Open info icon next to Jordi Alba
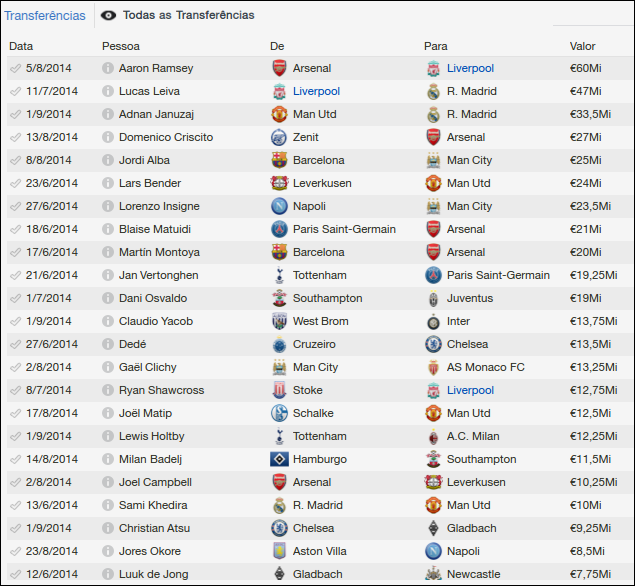The width and height of the screenshot is (635, 586). click(108, 160)
